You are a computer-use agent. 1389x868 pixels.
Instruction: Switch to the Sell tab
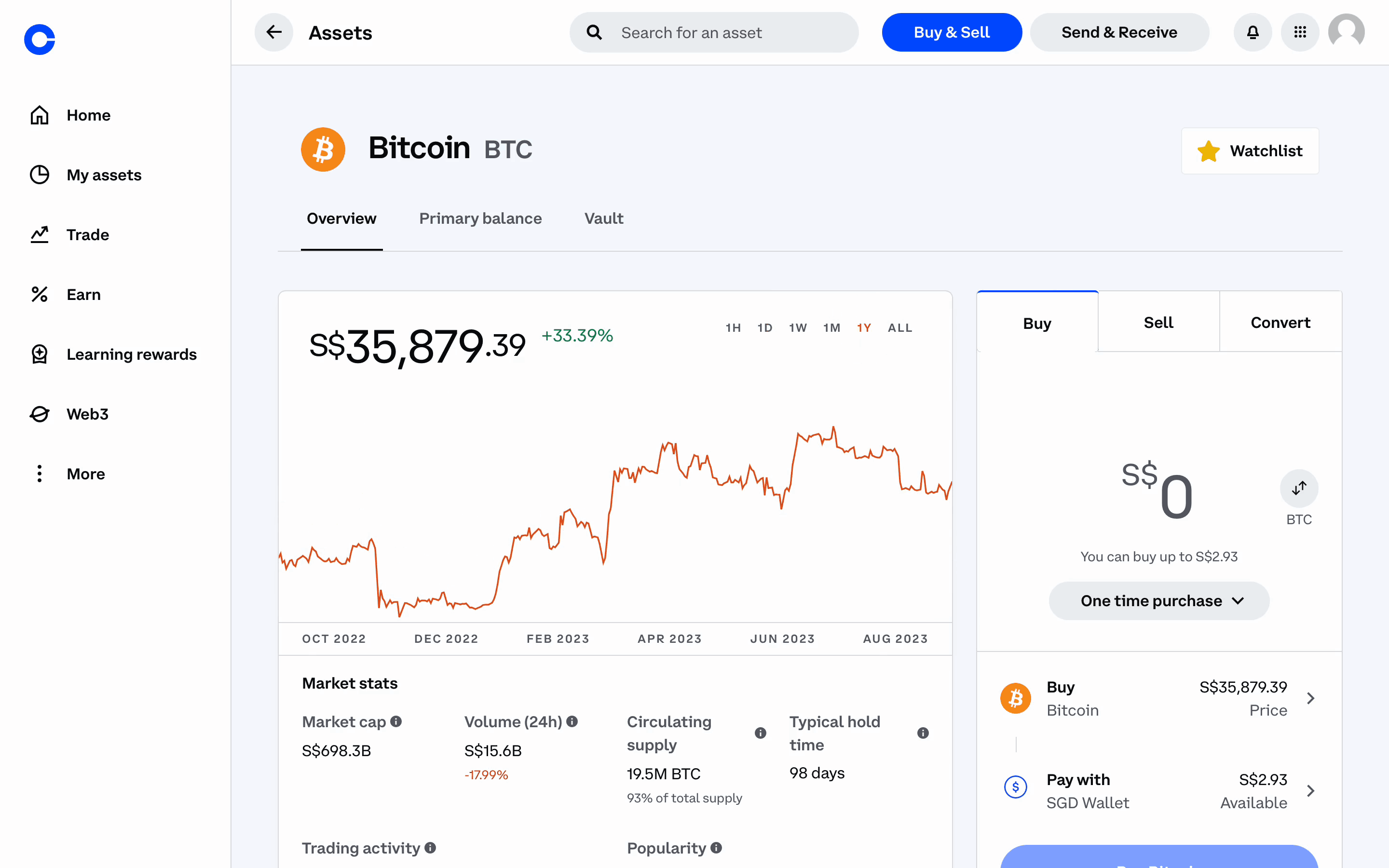[1158, 323]
